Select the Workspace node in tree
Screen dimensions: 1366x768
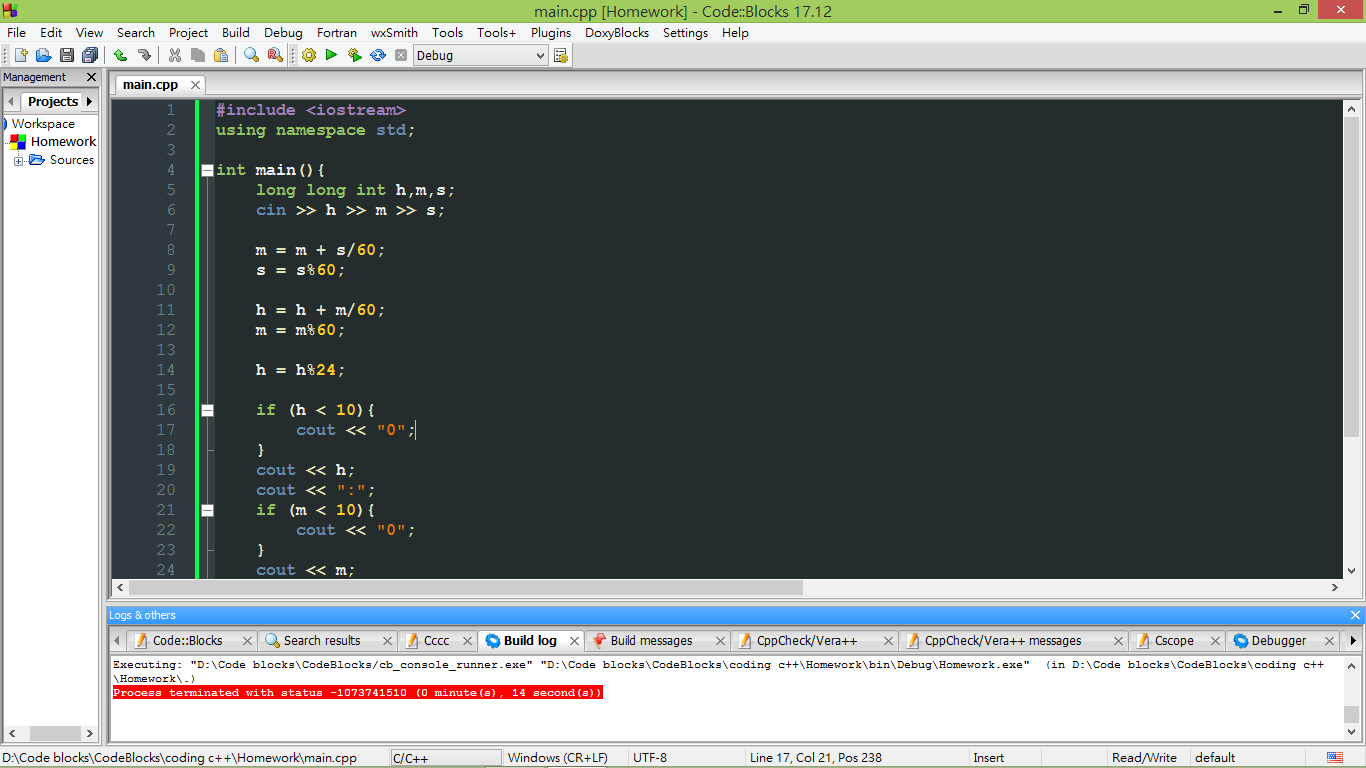point(43,124)
